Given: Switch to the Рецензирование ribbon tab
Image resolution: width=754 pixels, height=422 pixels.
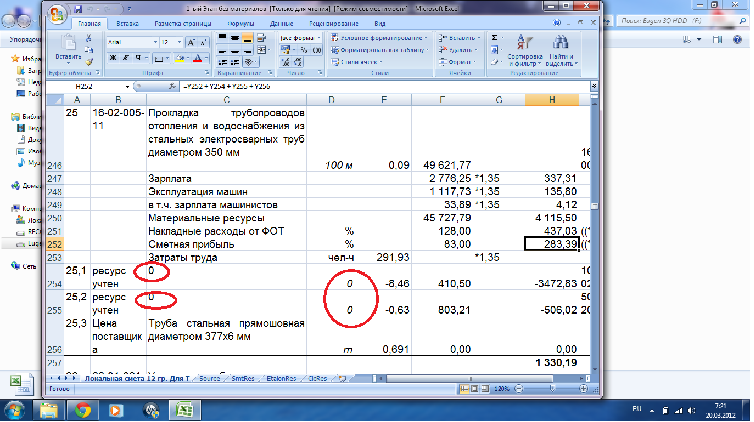Looking at the screenshot, I should tap(334, 23).
